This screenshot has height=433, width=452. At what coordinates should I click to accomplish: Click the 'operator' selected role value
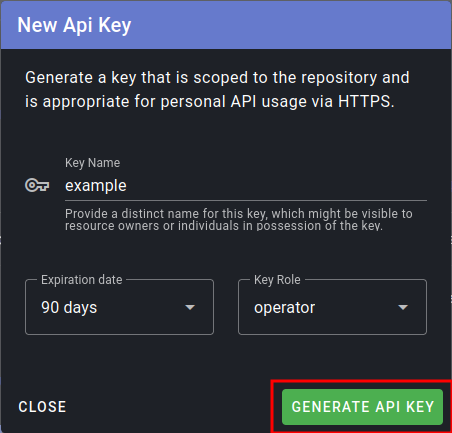coord(284,308)
